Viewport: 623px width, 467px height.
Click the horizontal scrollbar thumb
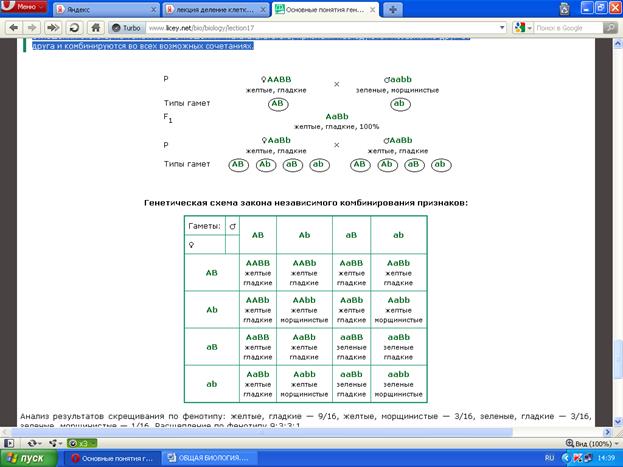262,432
